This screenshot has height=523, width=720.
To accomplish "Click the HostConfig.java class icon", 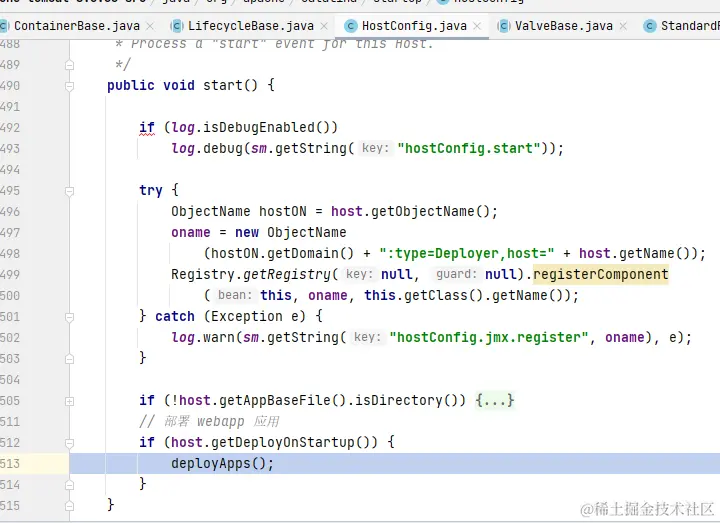I will [350, 26].
